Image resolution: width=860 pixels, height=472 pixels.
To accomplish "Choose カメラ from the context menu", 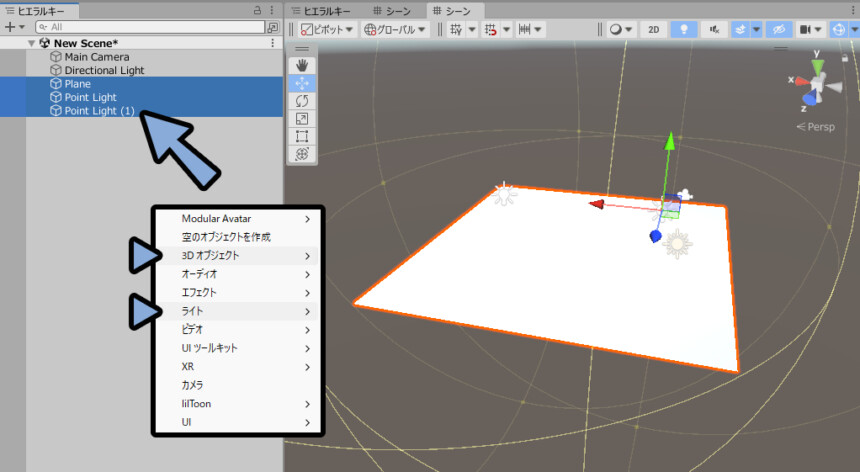I will pos(237,385).
